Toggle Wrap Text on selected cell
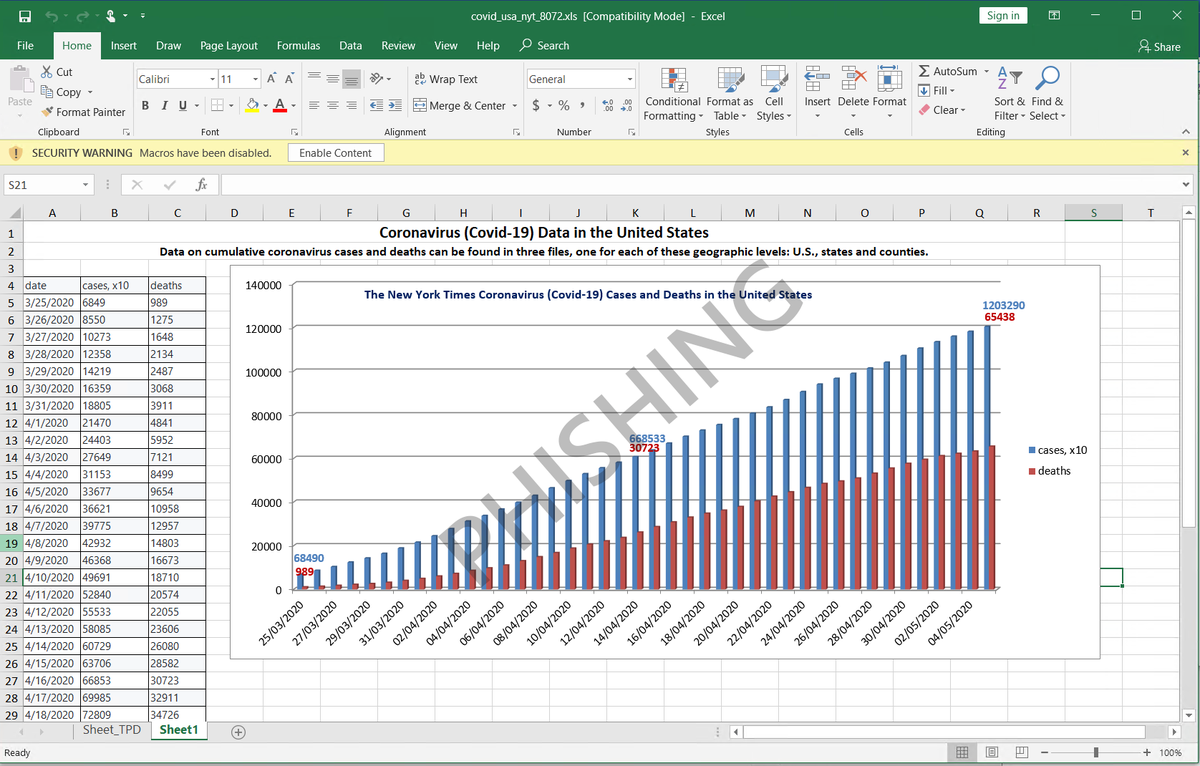The height and width of the screenshot is (766, 1200). click(446, 79)
